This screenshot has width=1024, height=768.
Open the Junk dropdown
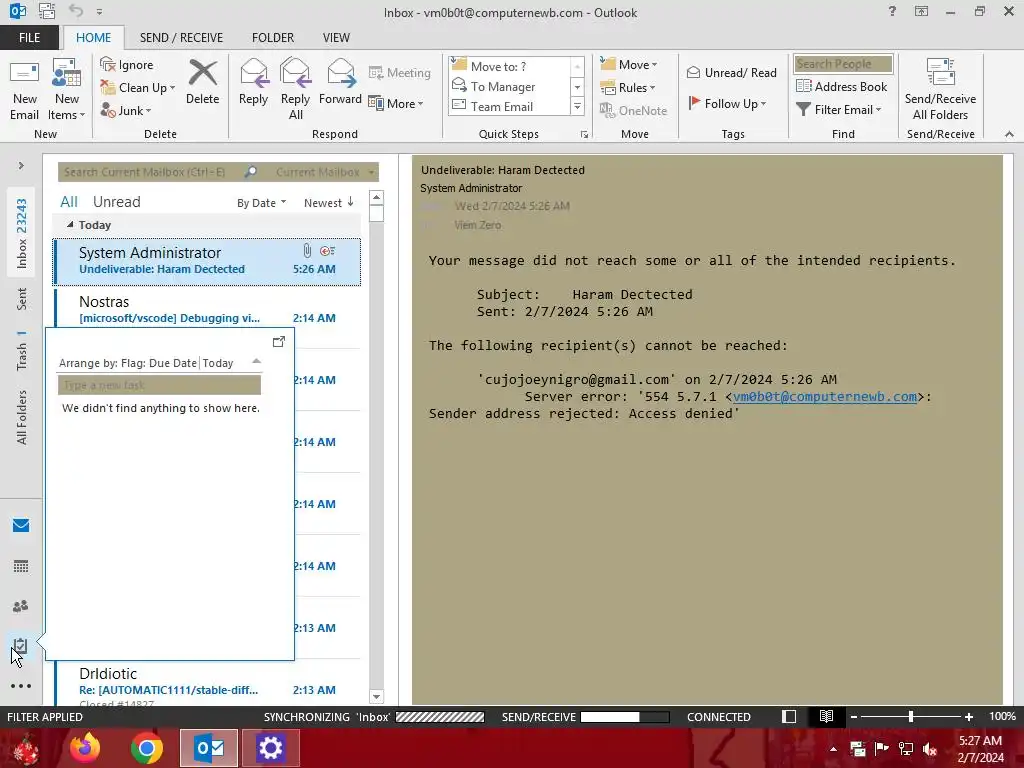[126, 110]
